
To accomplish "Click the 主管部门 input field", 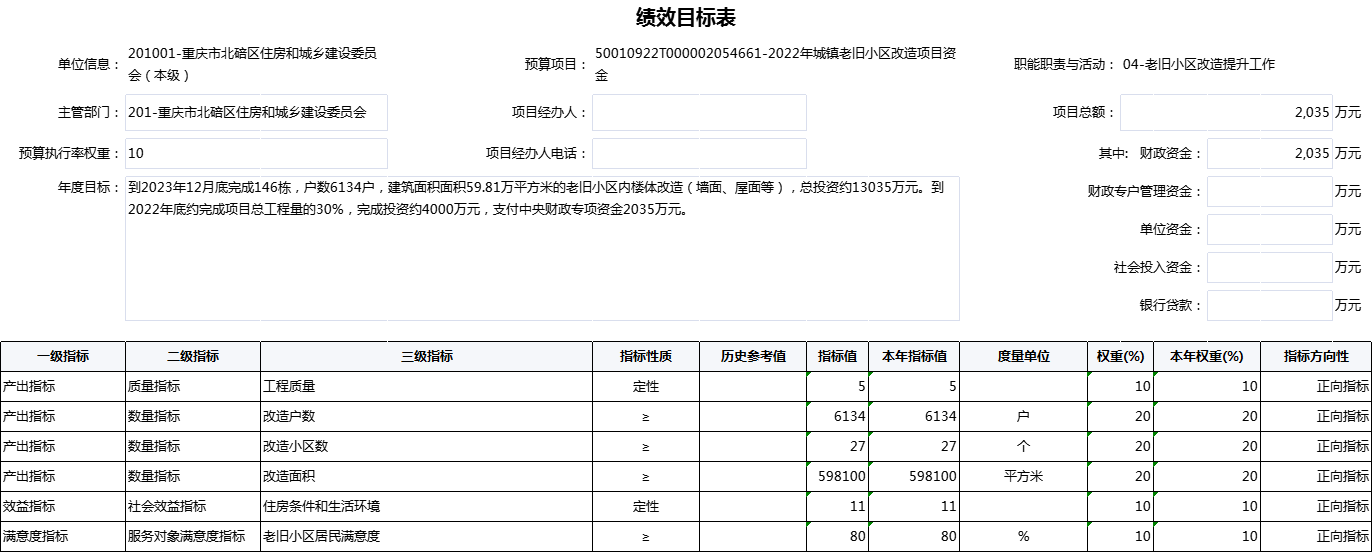I will click(x=256, y=113).
